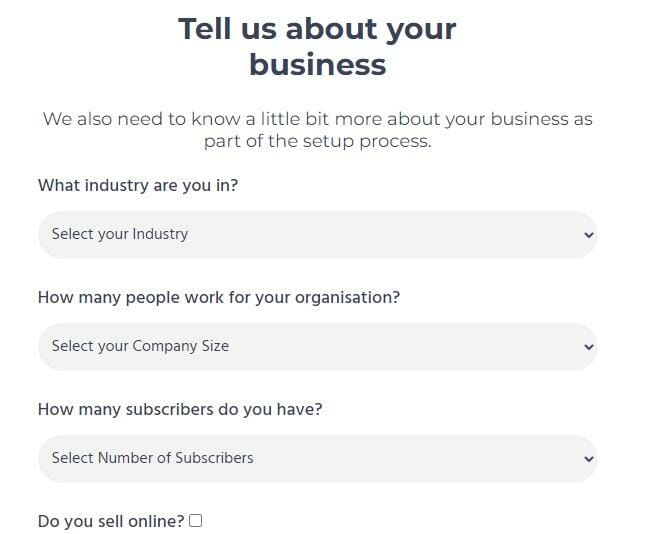Click the "Select Number of Subscribers" placeholder text
Image resolution: width=652 pixels, height=534 pixels.
pyautogui.click(x=152, y=459)
